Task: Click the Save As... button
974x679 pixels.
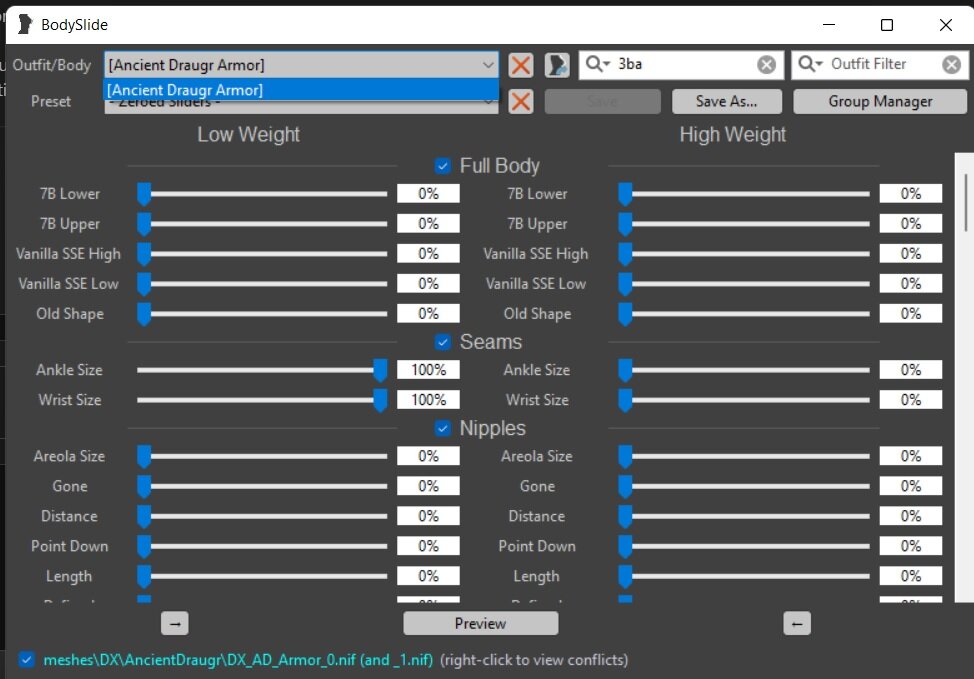Action: [x=727, y=101]
